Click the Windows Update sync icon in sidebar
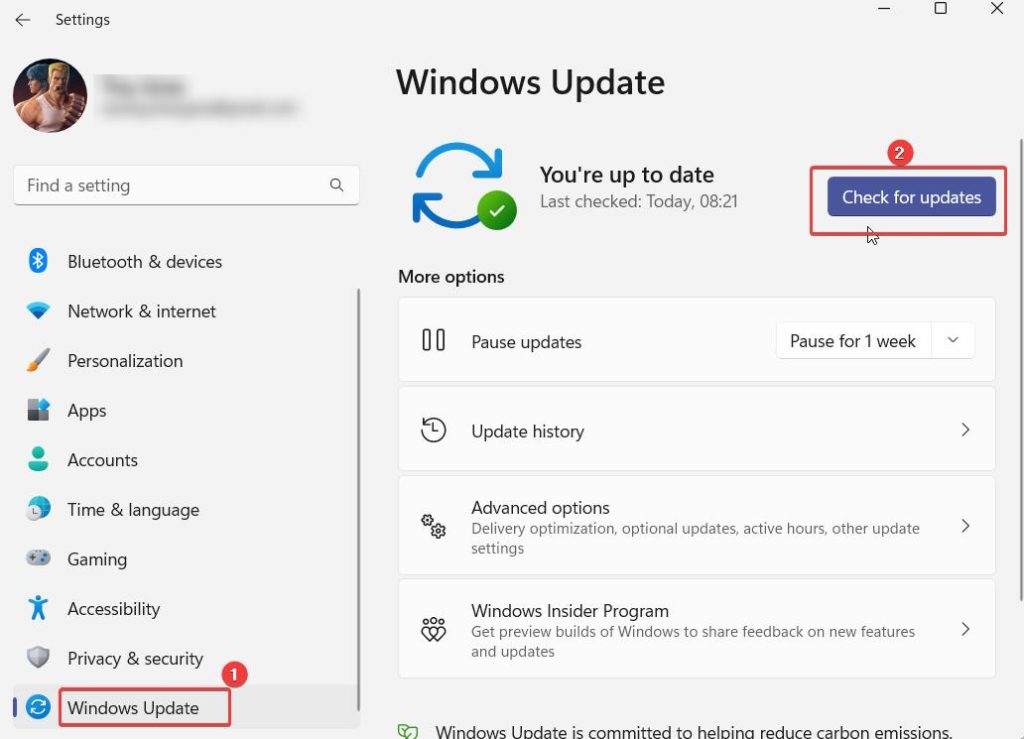This screenshot has height=739, width=1024. coord(38,707)
